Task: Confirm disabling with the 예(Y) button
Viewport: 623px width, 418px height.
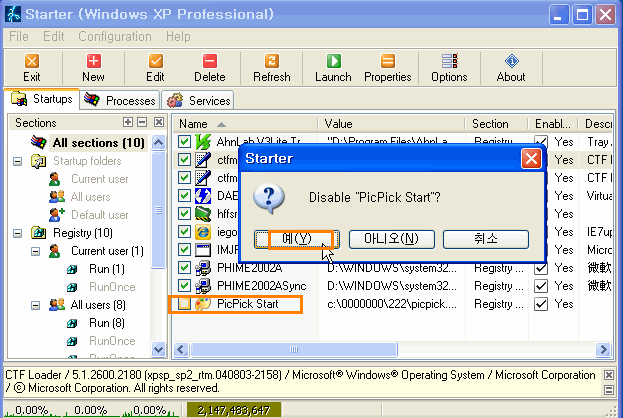Action: tap(297, 239)
